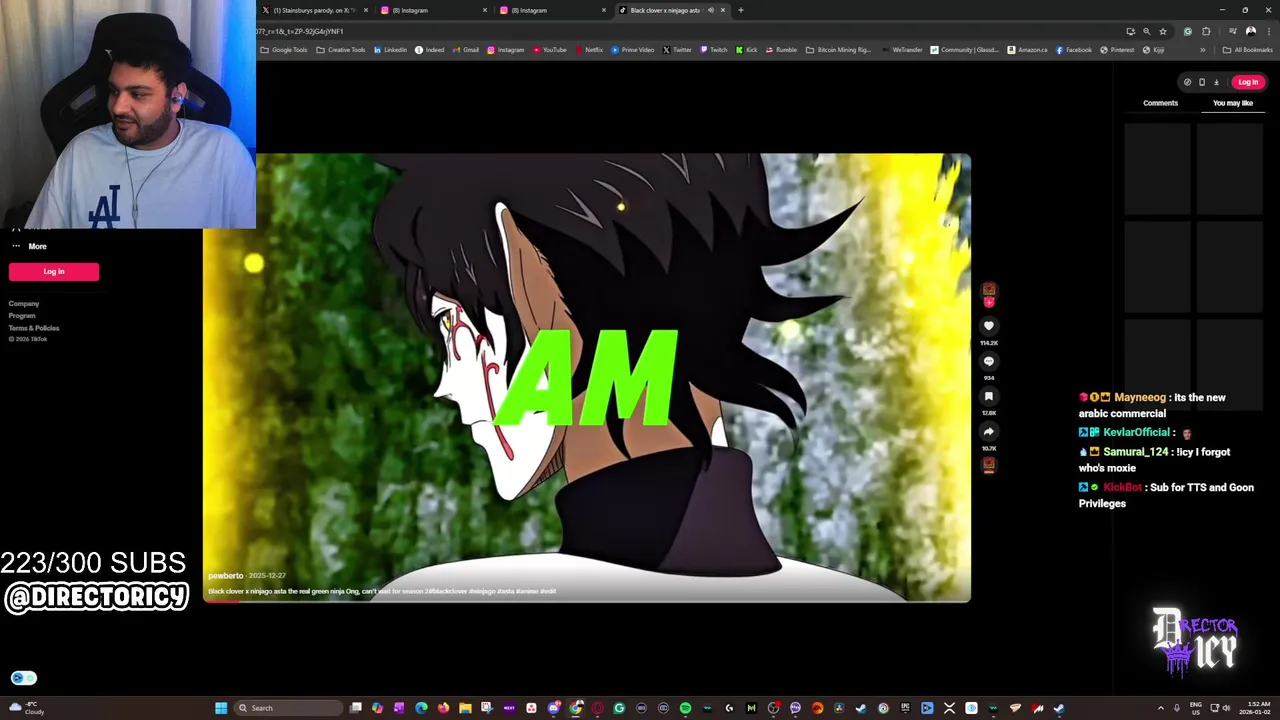Open the All Bookmarks folder
This screenshot has height=720, width=1280.
tap(1247, 50)
